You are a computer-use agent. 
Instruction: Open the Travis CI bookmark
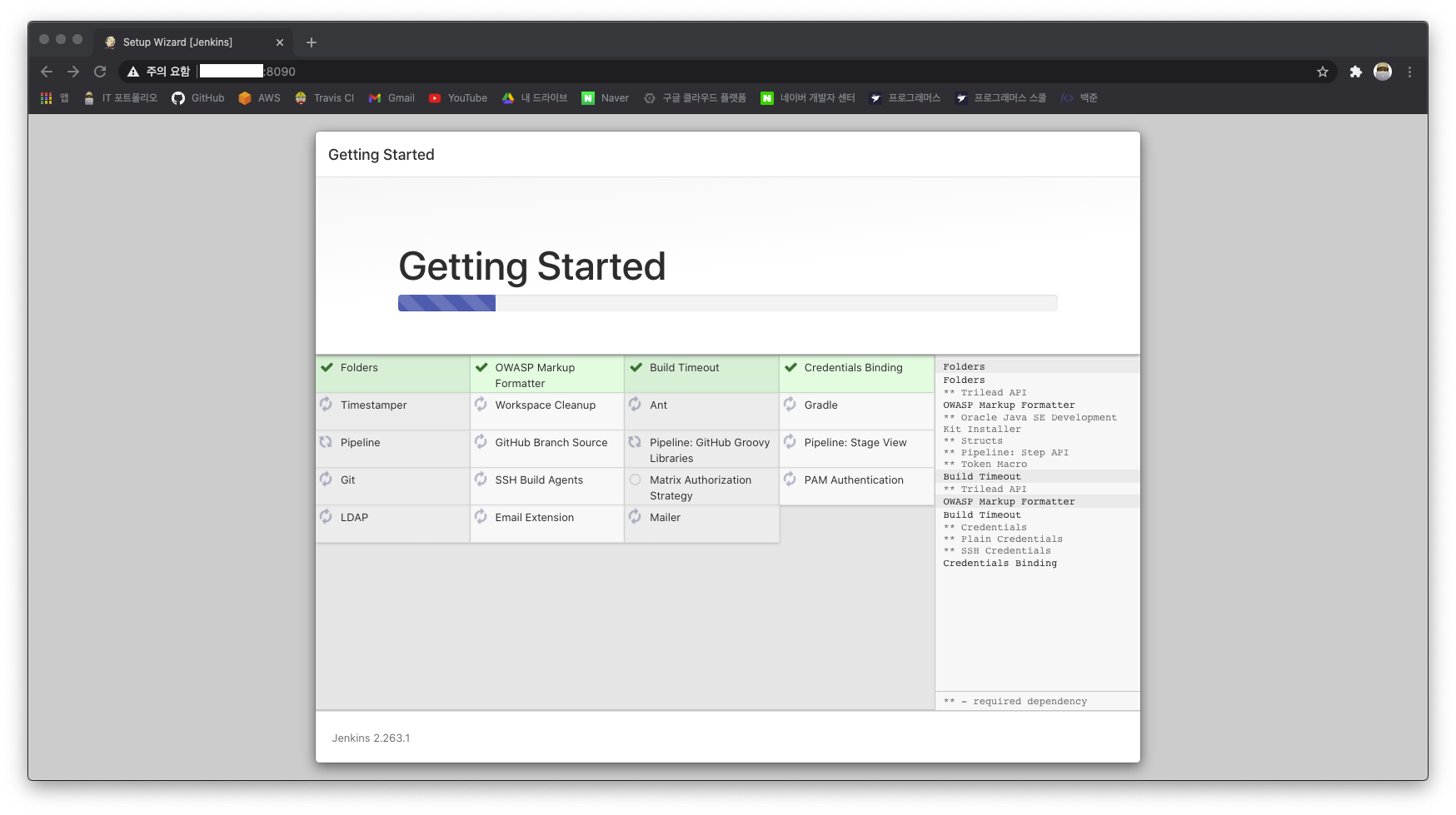(324, 98)
